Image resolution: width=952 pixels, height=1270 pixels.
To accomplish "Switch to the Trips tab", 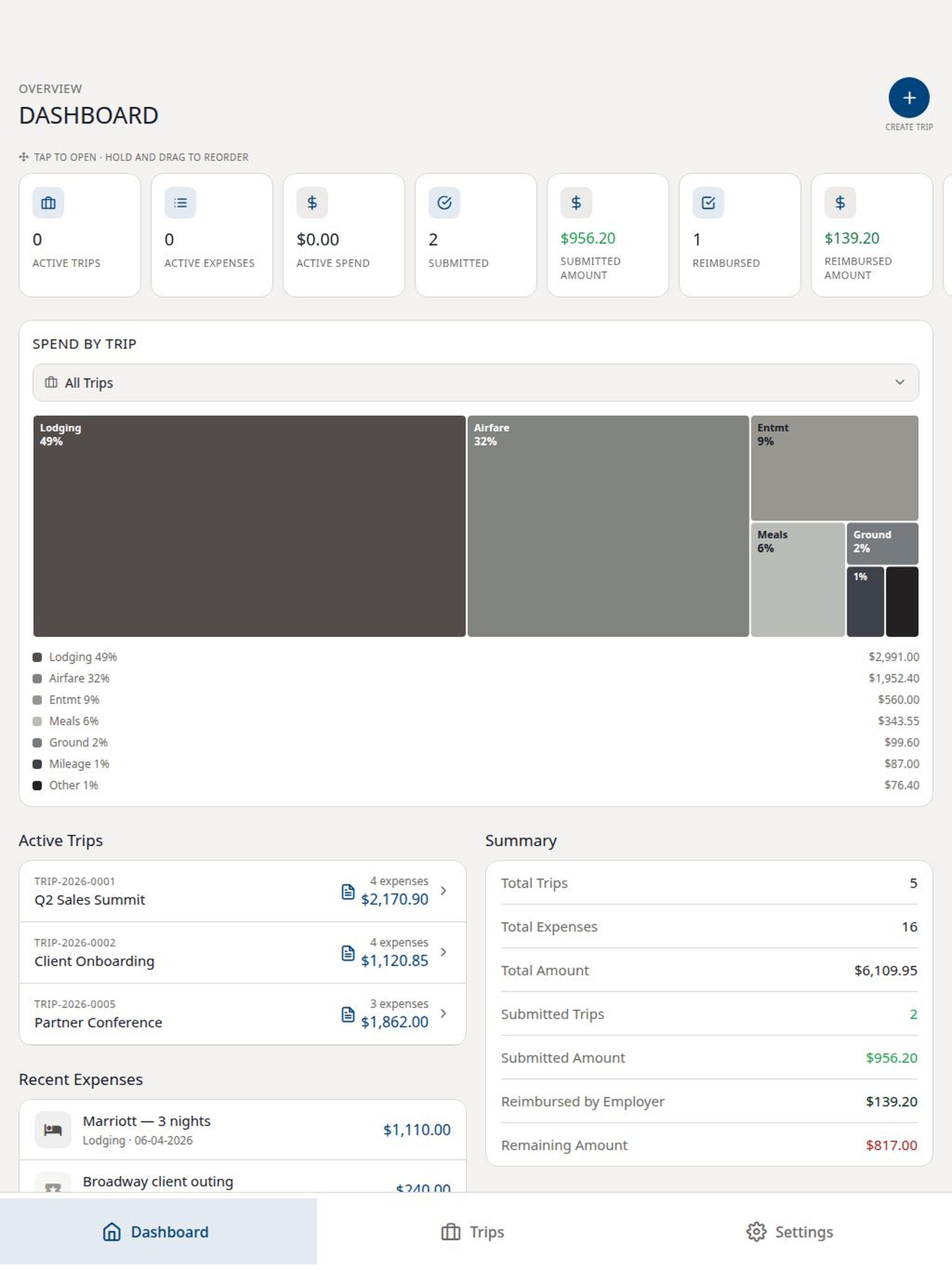I will click(x=473, y=1231).
